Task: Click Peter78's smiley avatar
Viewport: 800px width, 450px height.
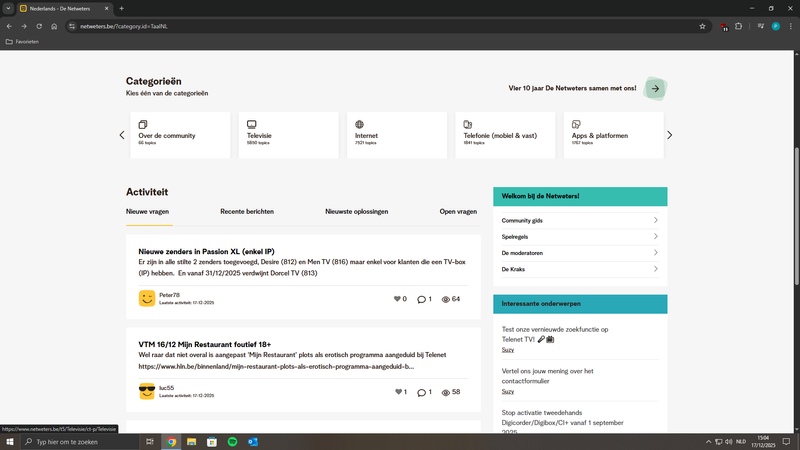Action: click(147, 298)
